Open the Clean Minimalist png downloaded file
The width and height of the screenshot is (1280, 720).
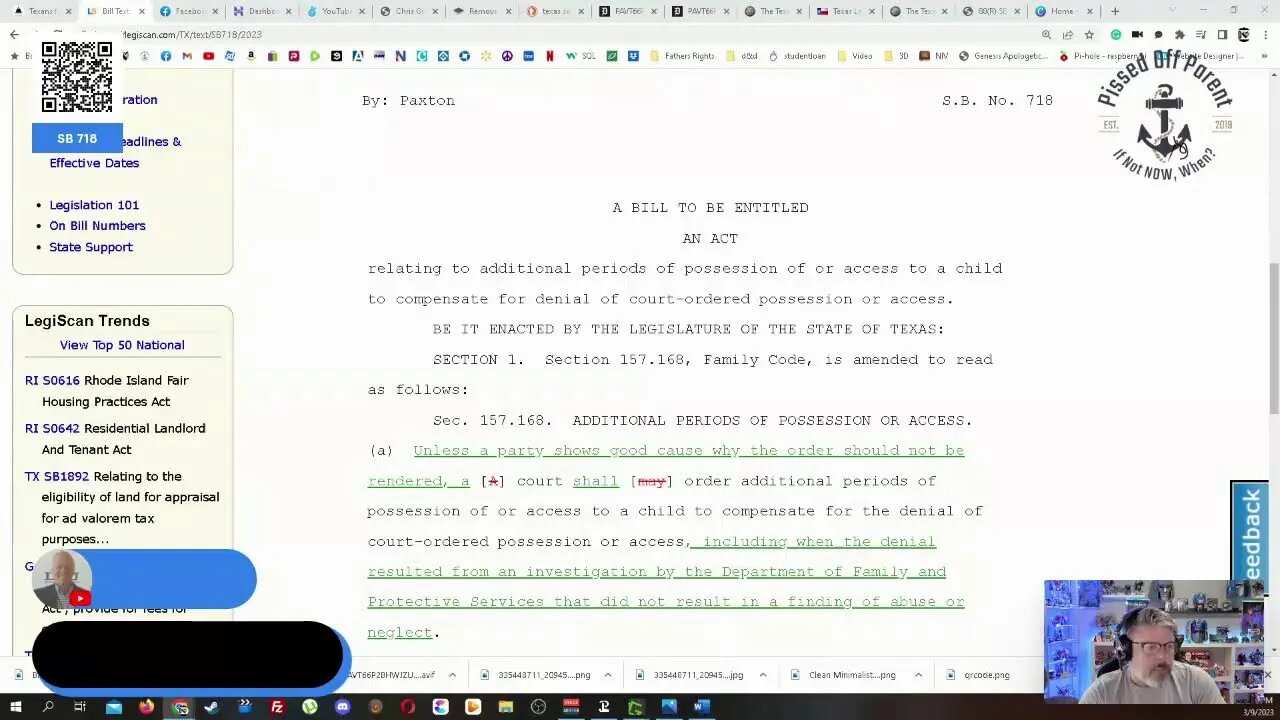tap(844, 675)
